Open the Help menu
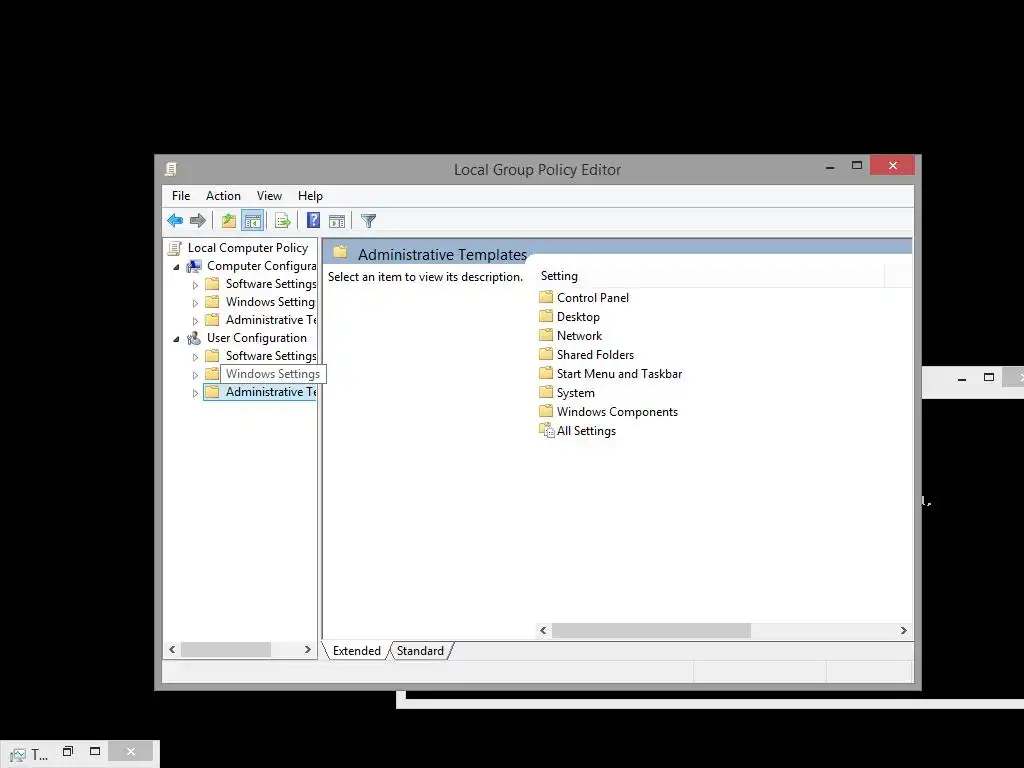This screenshot has width=1024, height=768. [310, 196]
